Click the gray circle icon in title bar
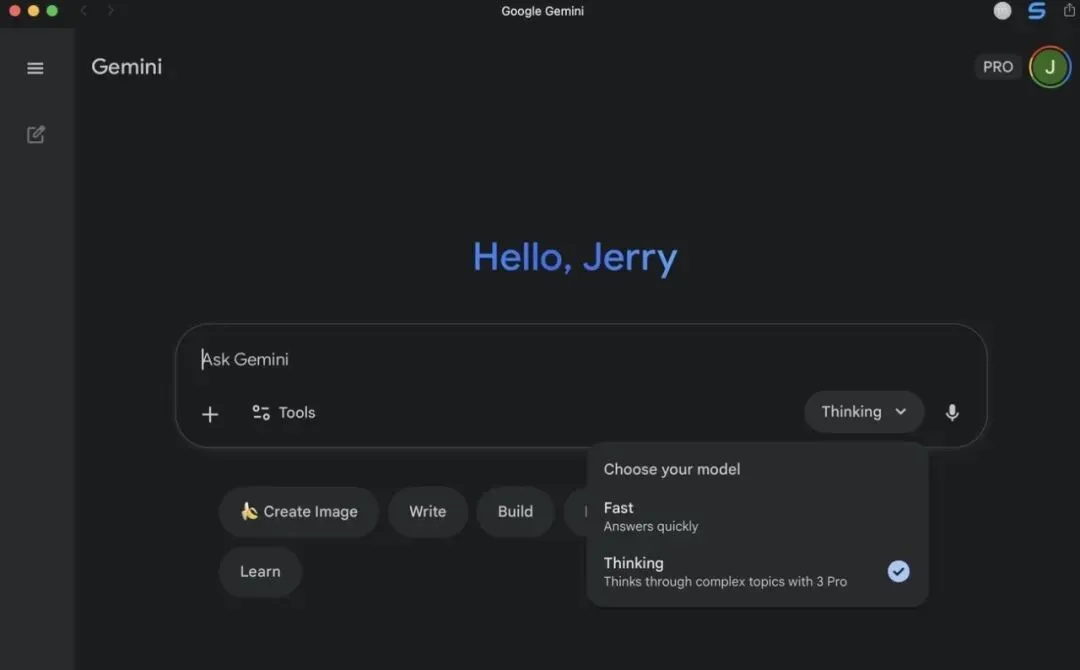Screen dimensions: 1080x670 [x=1002, y=10]
